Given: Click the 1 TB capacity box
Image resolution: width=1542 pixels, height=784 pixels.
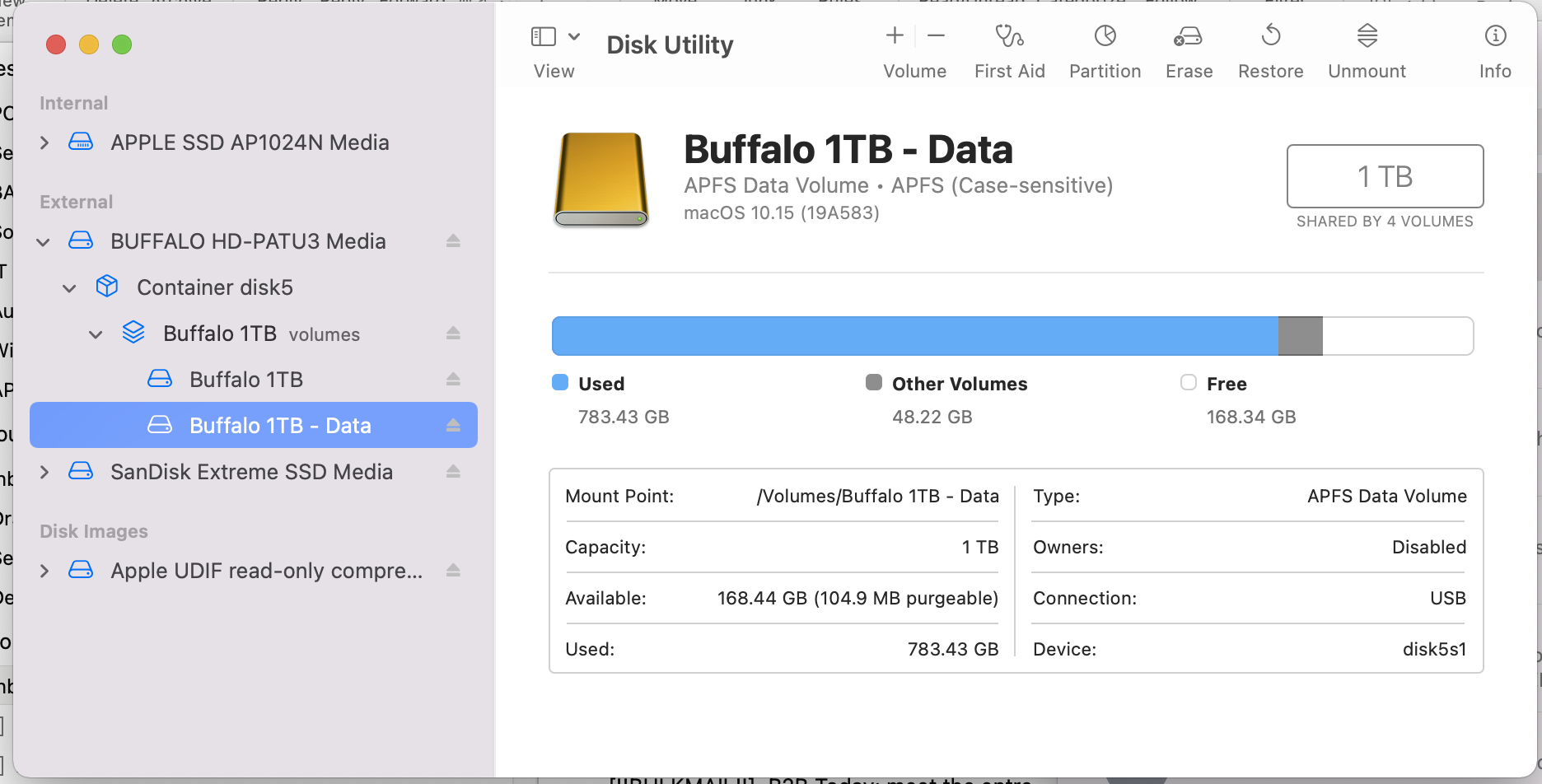Looking at the screenshot, I should tap(1385, 176).
